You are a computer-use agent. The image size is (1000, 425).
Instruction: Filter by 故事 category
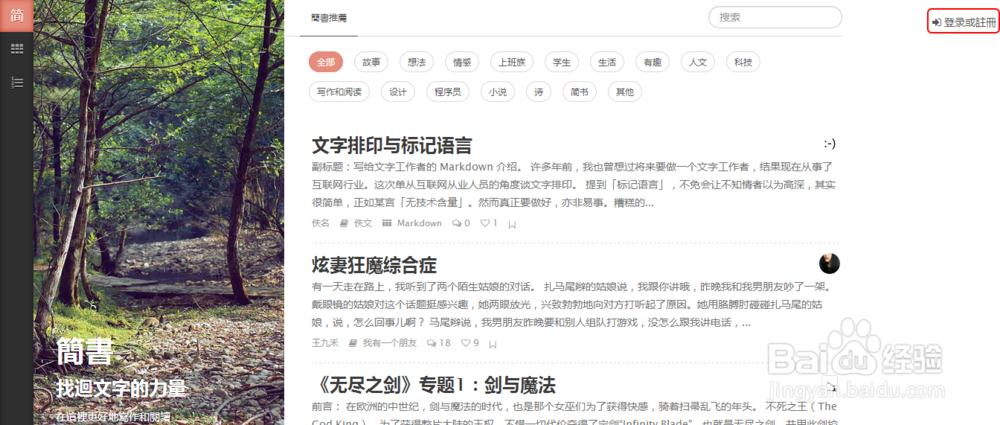tap(371, 62)
